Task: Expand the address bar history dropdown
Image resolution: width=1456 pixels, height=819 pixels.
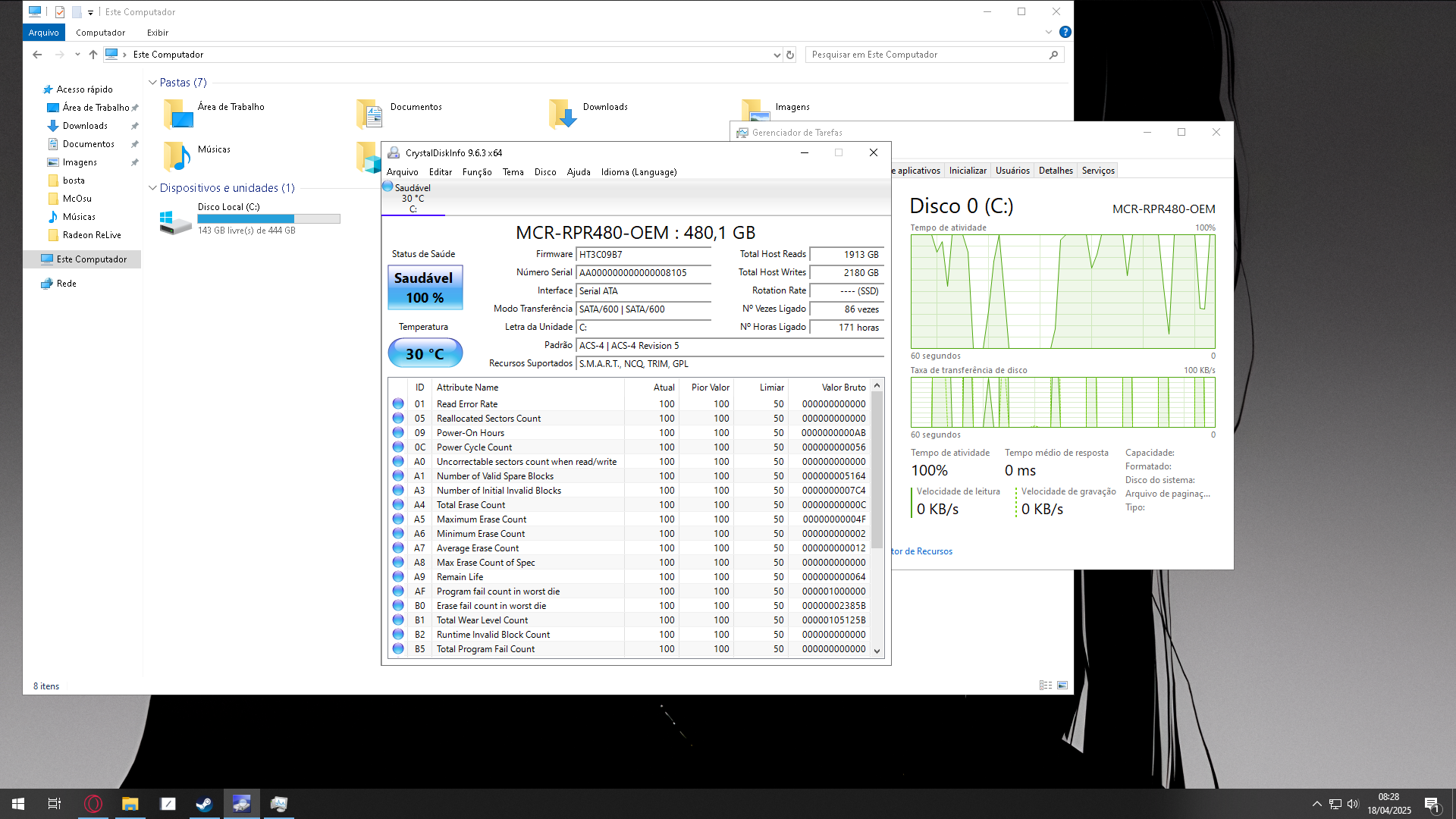Action: (777, 55)
